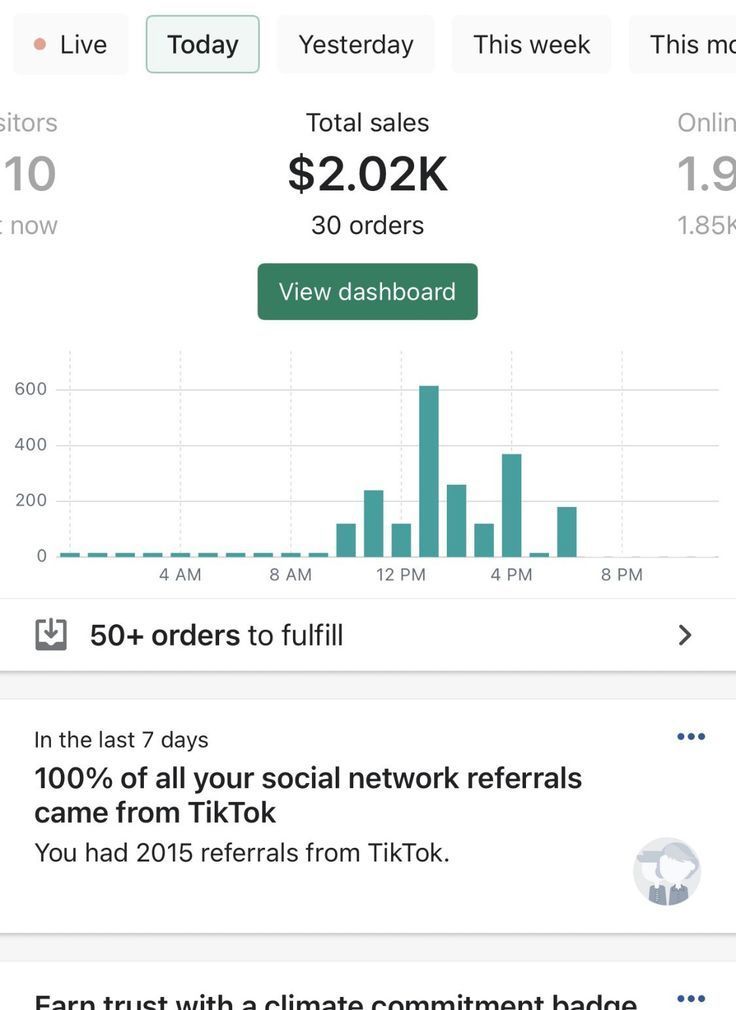Click the 4 PM sales bar
Viewport: 736px width, 1010px height.
point(512,505)
